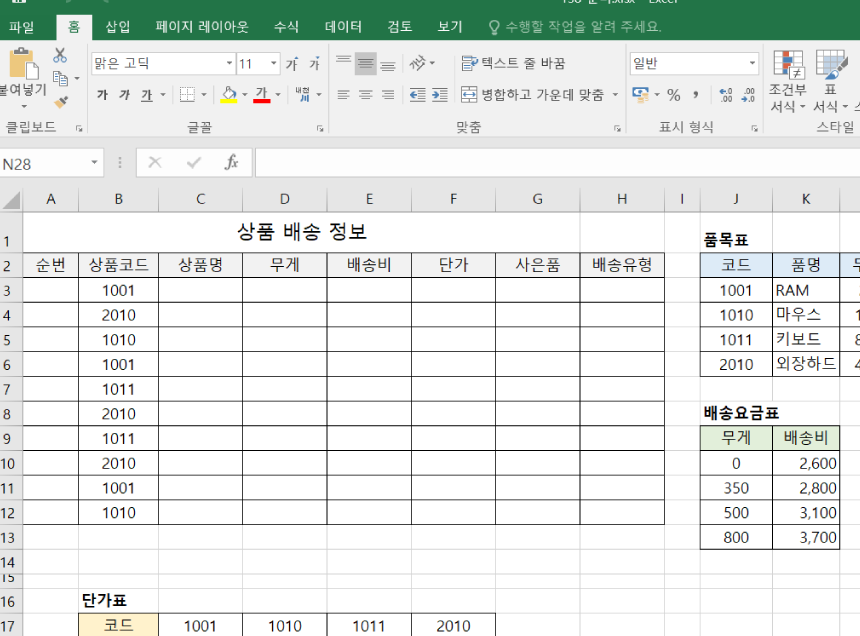Viewport: 860px width, 636px height.
Task: Select the Format Painter brush icon
Action: click(61, 102)
